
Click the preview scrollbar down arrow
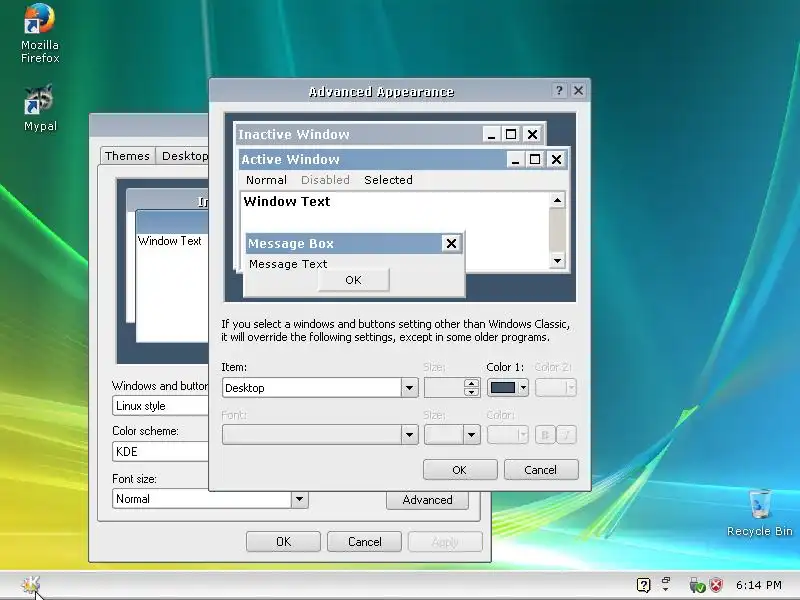point(557,261)
